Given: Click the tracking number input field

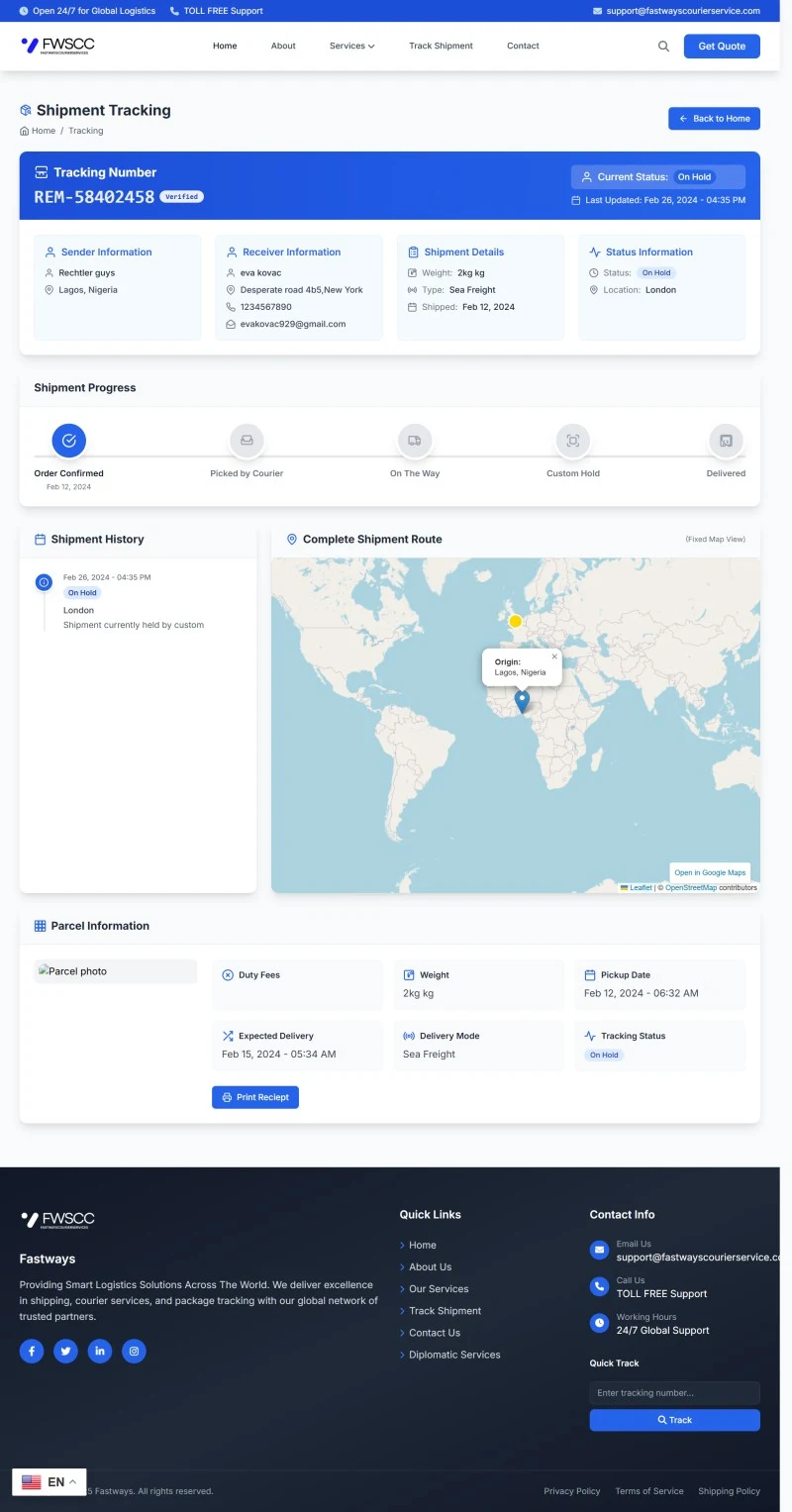Looking at the screenshot, I should click(674, 1392).
